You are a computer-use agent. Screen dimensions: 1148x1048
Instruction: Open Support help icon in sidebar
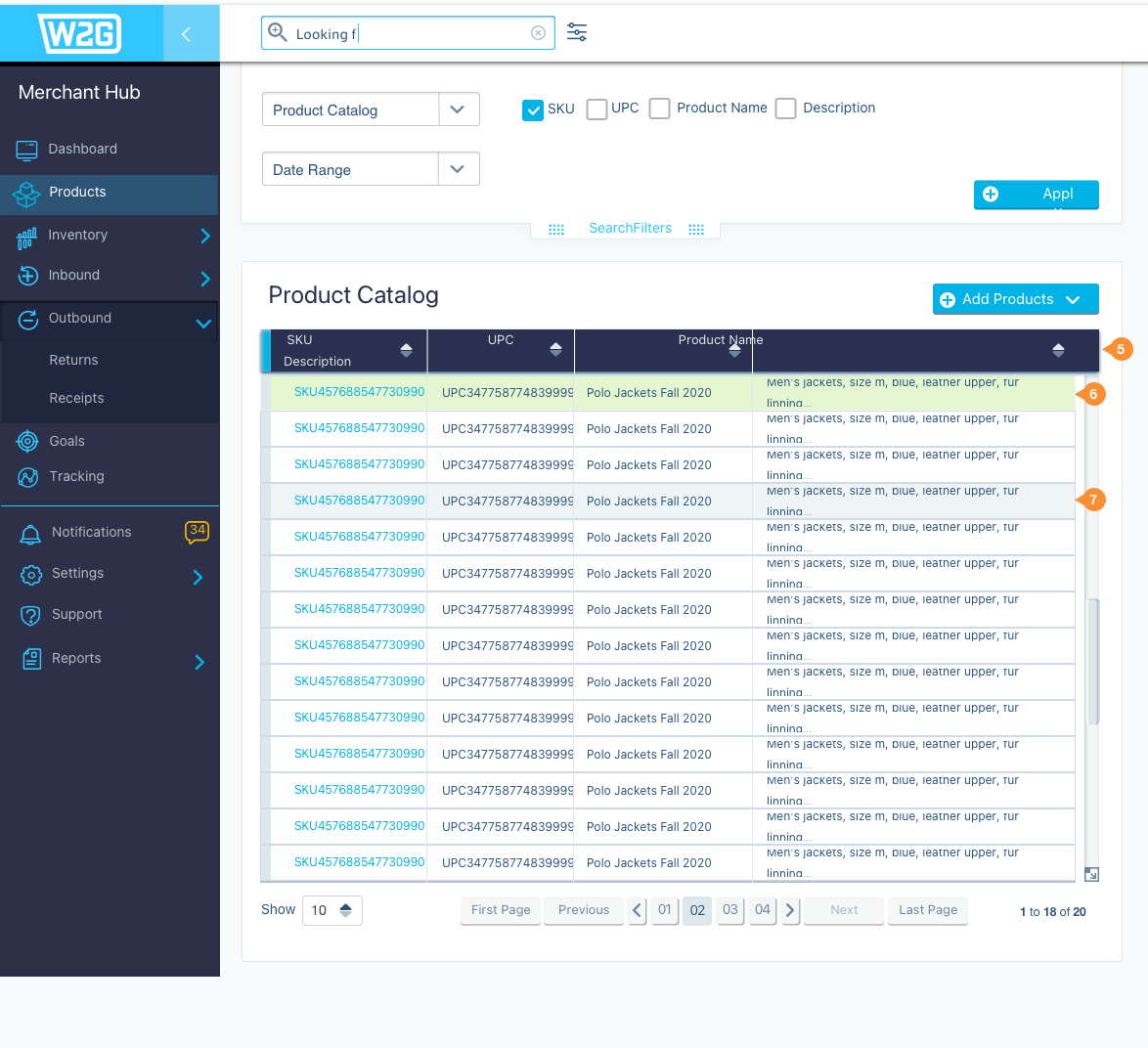coord(31,615)
